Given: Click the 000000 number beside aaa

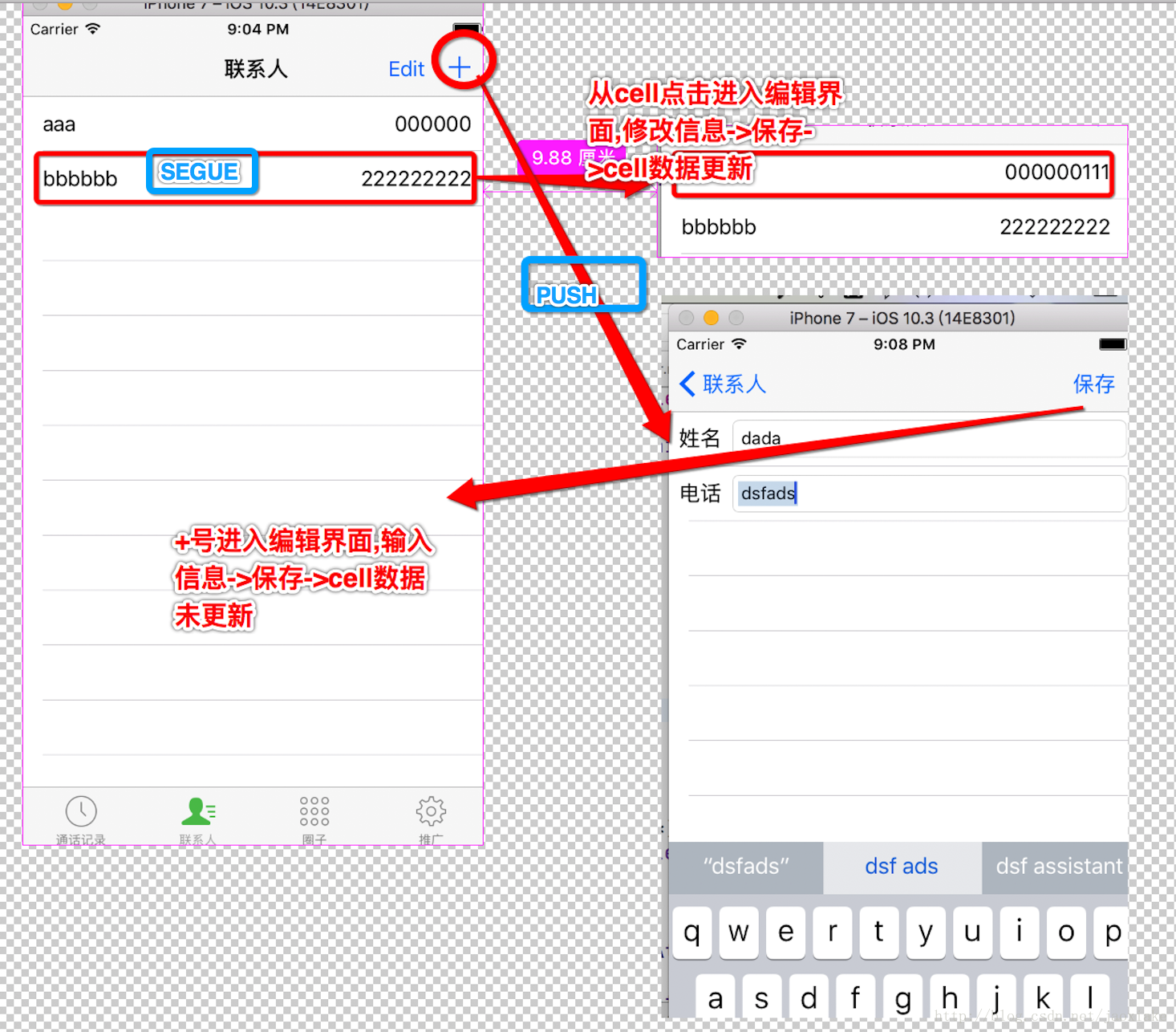Looking at the screenshot, I should [432, 124].
